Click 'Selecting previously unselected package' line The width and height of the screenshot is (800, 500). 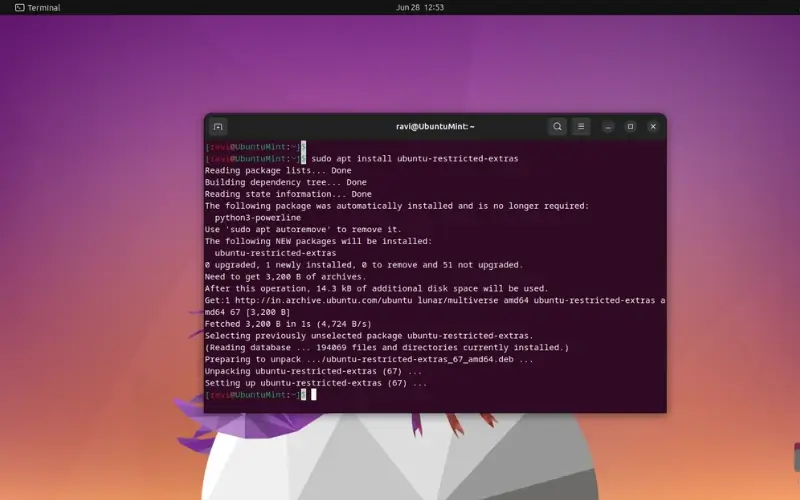[x=369, y=336]
